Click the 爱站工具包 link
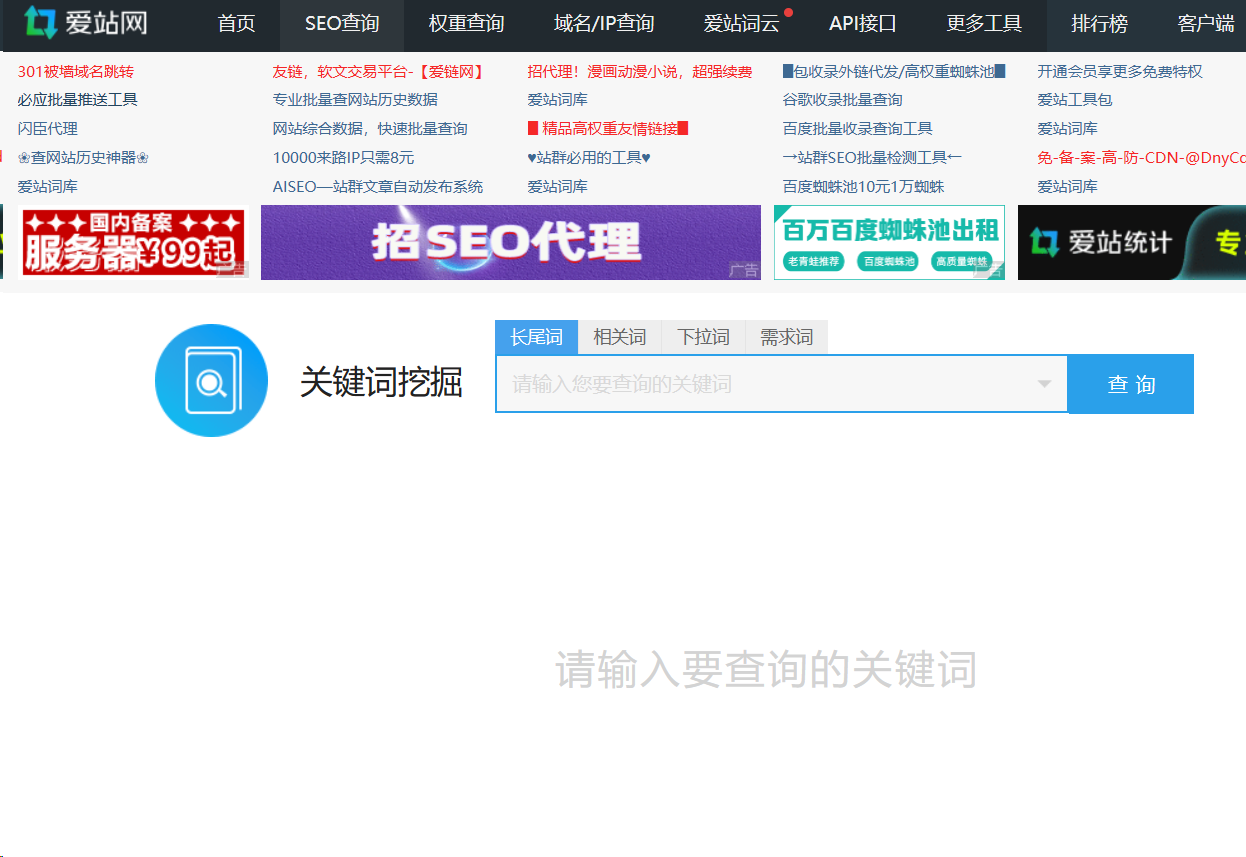The width and height of the screenshot is (1246, 857). pos(1075,100)
